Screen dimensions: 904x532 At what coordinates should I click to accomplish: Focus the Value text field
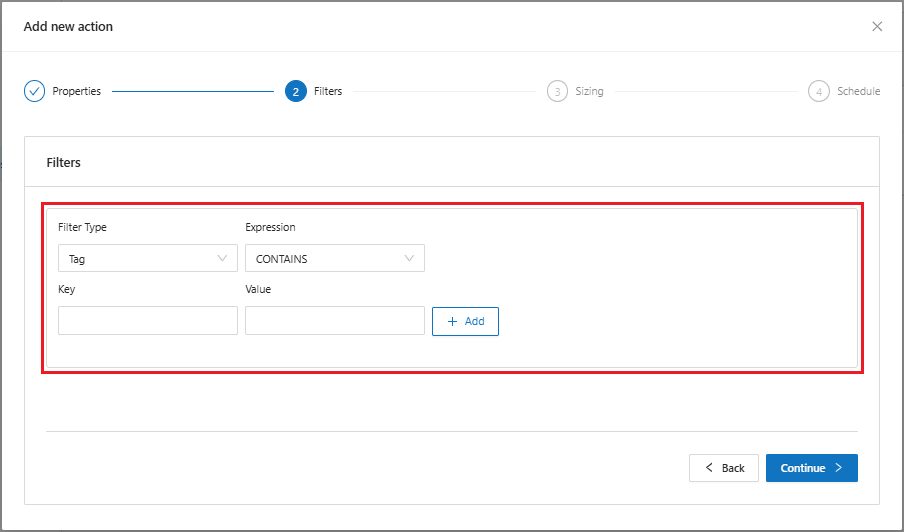[x=335, y=321]
